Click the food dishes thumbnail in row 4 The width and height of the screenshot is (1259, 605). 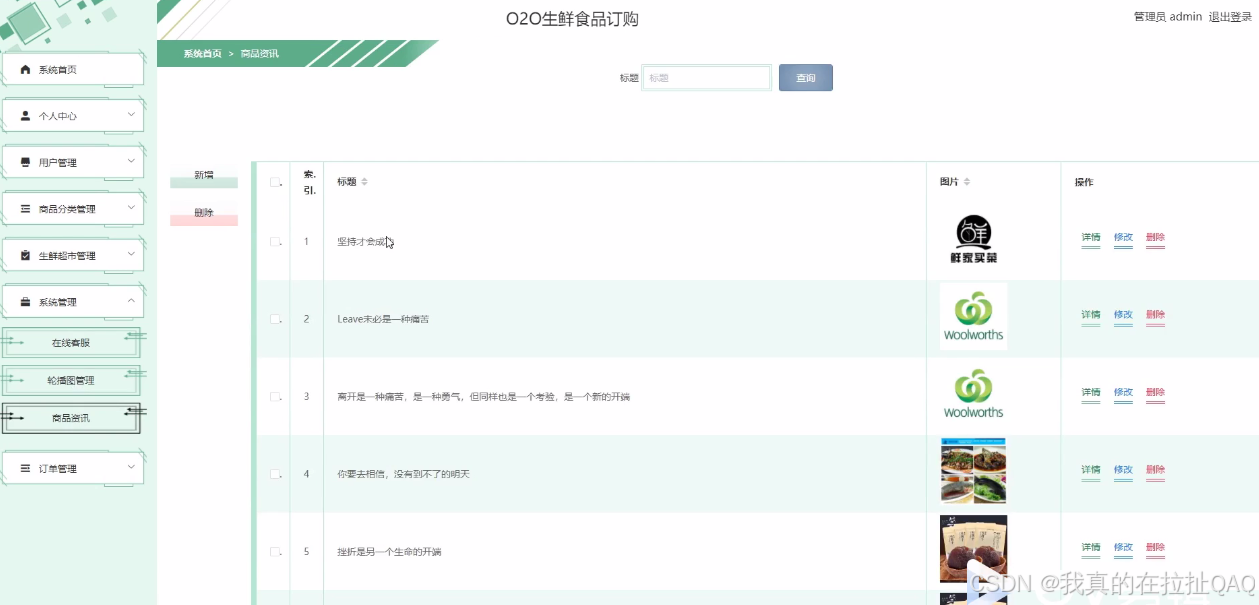tap(973, 471)
